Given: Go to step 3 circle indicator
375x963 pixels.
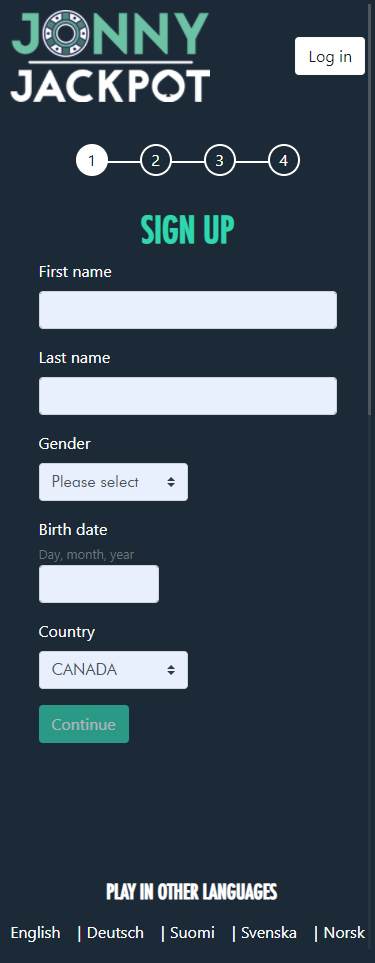Looking at the screenshot, I should 220,161.
